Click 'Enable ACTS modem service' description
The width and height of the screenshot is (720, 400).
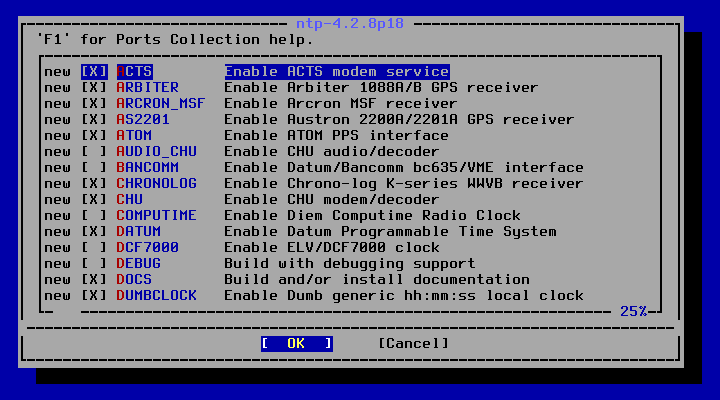[x=337, y=72]
